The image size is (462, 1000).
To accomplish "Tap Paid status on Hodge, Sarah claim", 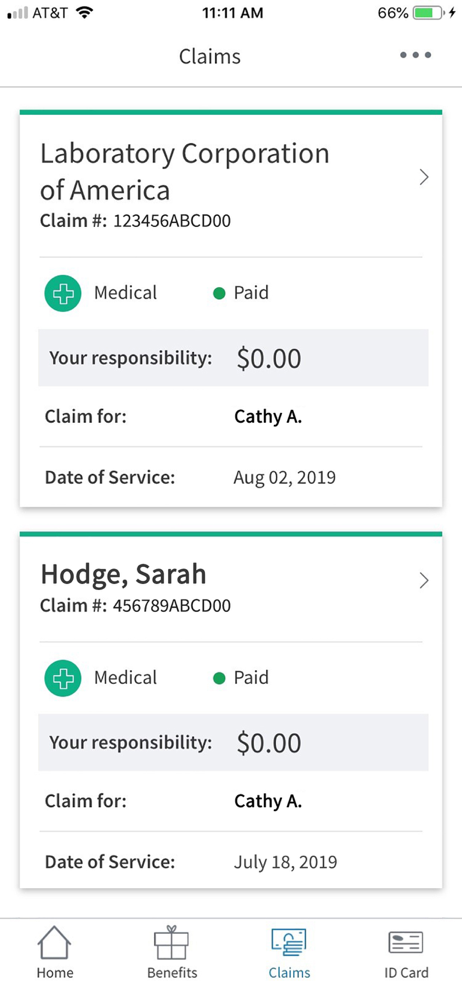I will pos(241,677).
